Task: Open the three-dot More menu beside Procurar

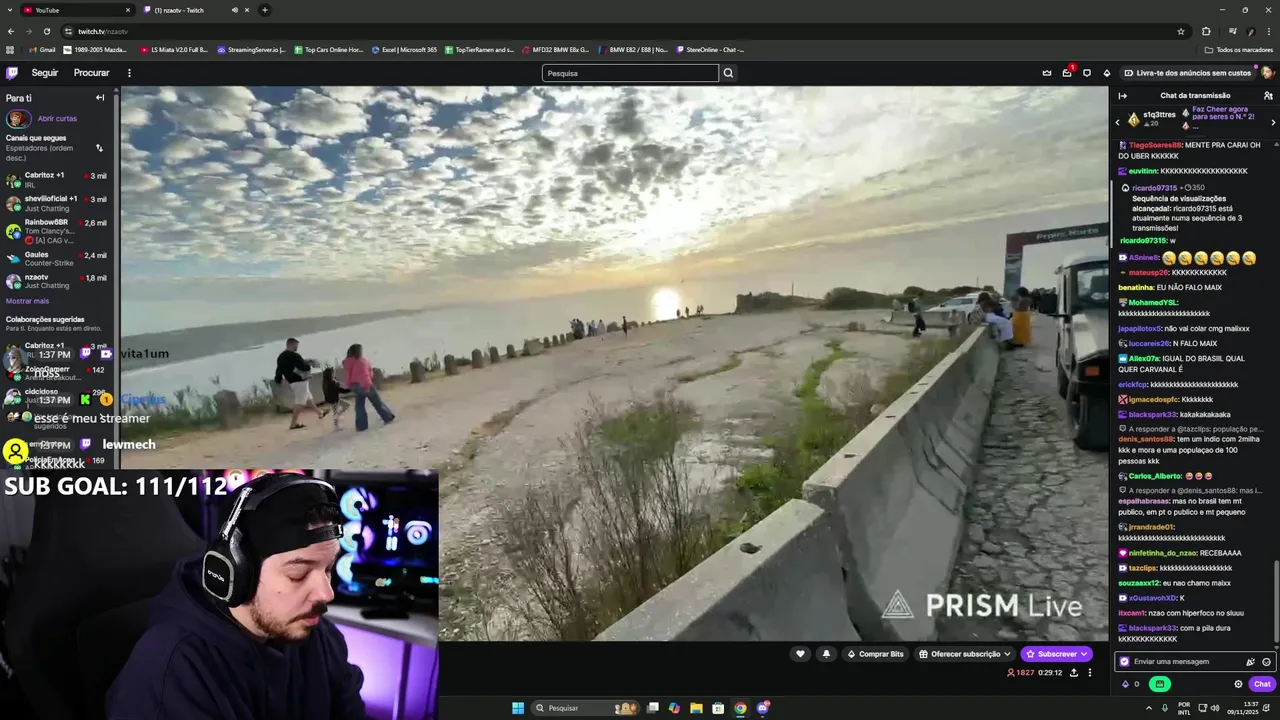Action: pos(129,73)
